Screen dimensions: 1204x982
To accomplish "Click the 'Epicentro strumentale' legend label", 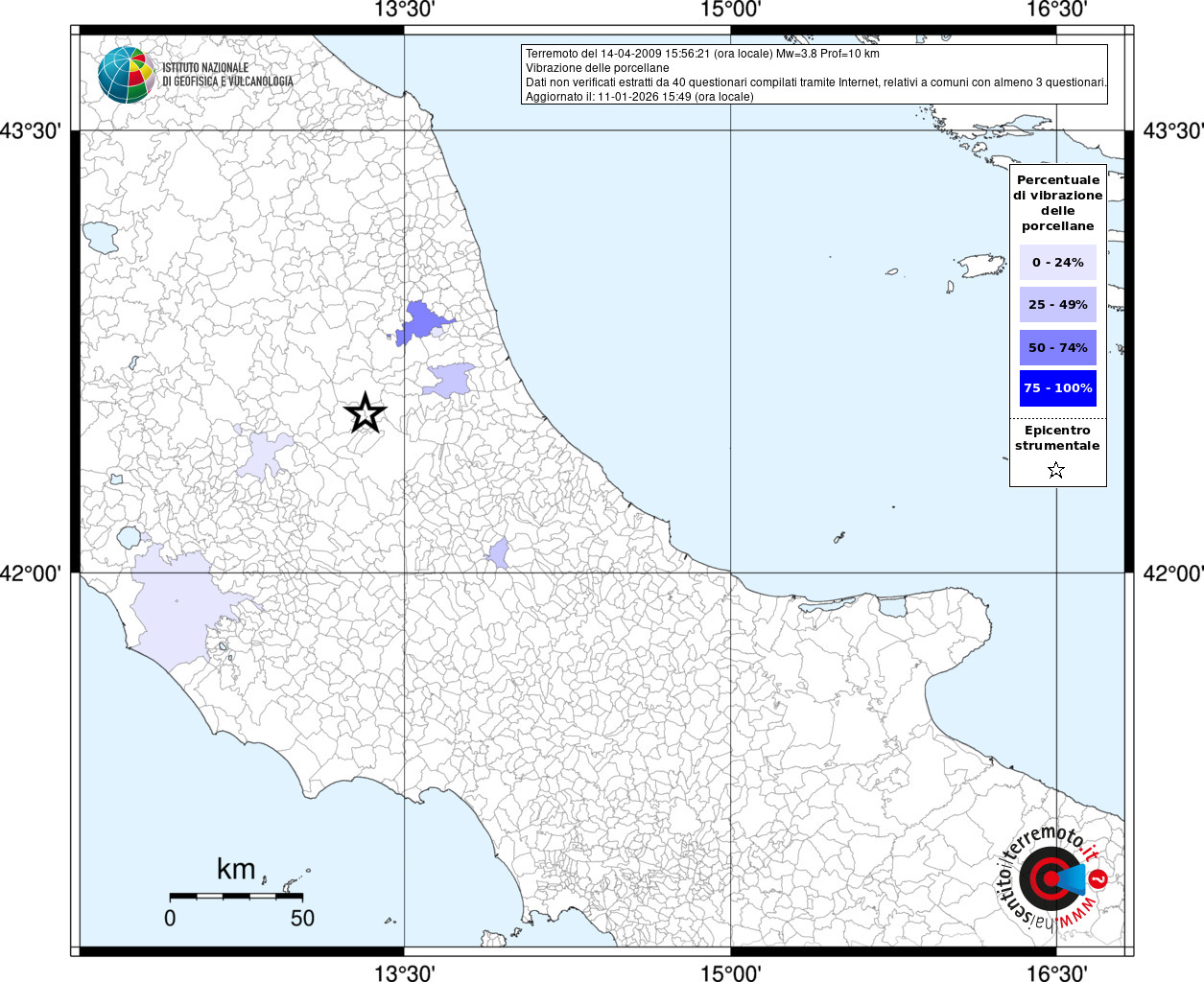I will tap(1057, 438).
